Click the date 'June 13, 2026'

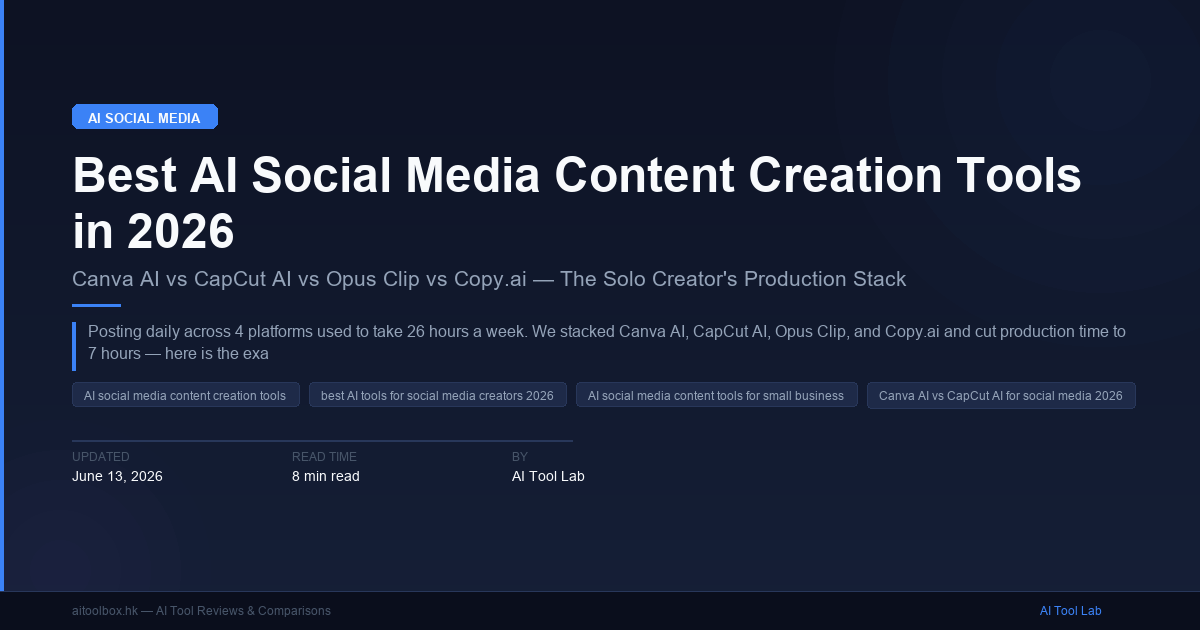tap(117, 476)
